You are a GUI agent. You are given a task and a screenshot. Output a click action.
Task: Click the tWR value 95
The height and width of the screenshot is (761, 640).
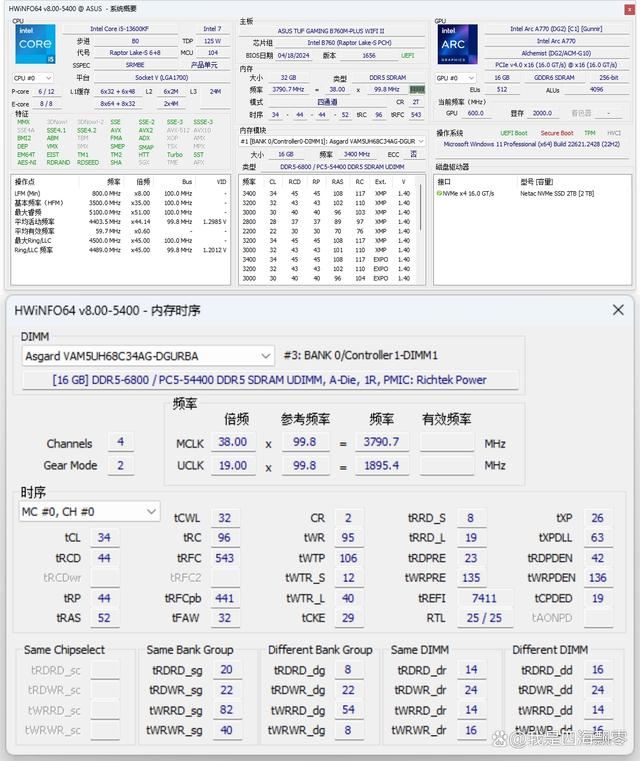348,538
